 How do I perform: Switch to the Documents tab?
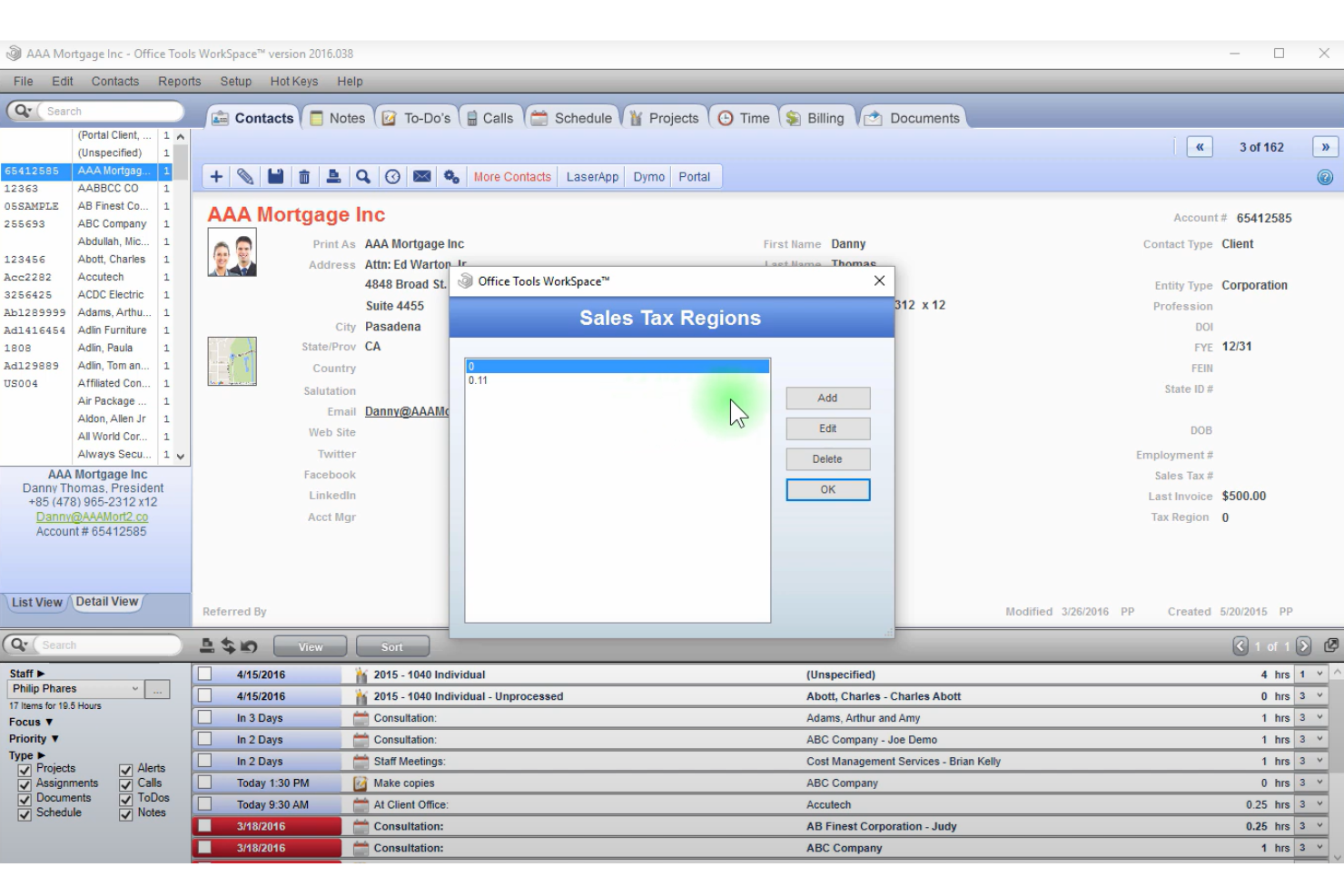912,118
